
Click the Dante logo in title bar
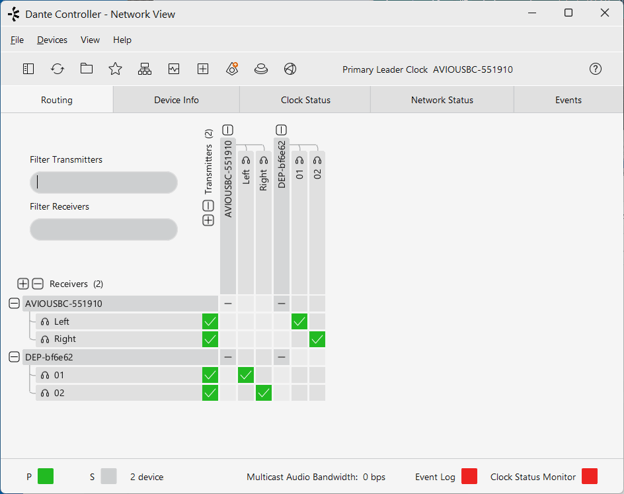14,14
